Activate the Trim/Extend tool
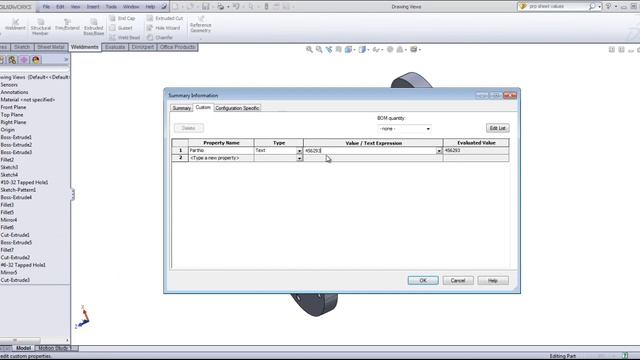 click(x=67, y=25)
